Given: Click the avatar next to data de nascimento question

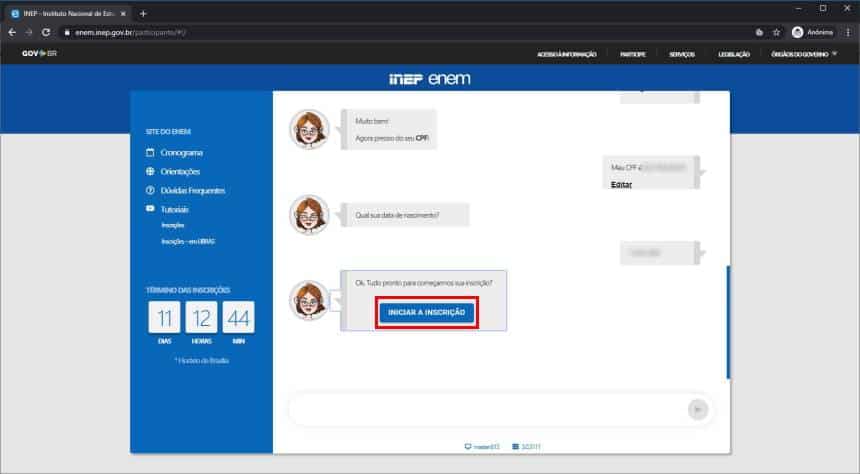Looking at the screenshot, I should coord(309,215).
